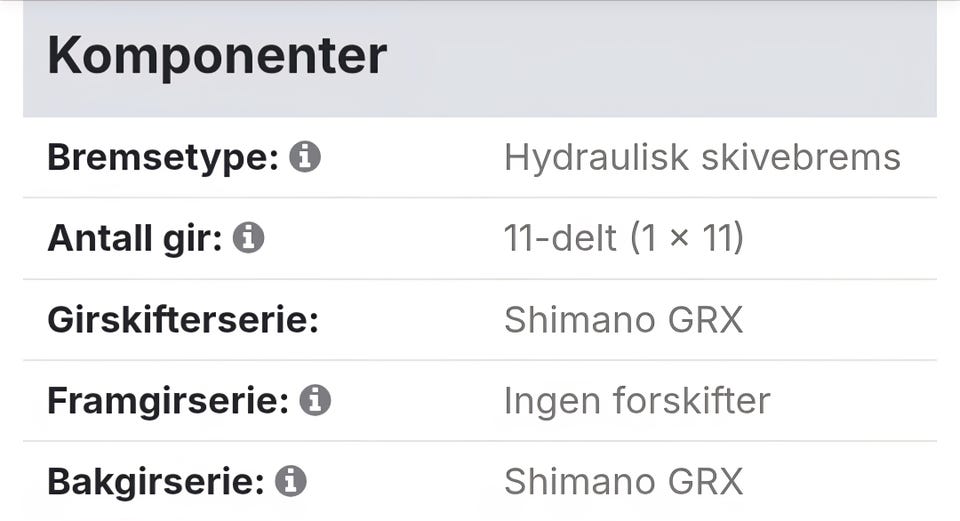960x521 pixels.
Task: Show info for Bakgirserie via its icon
Action: [290, 481]
